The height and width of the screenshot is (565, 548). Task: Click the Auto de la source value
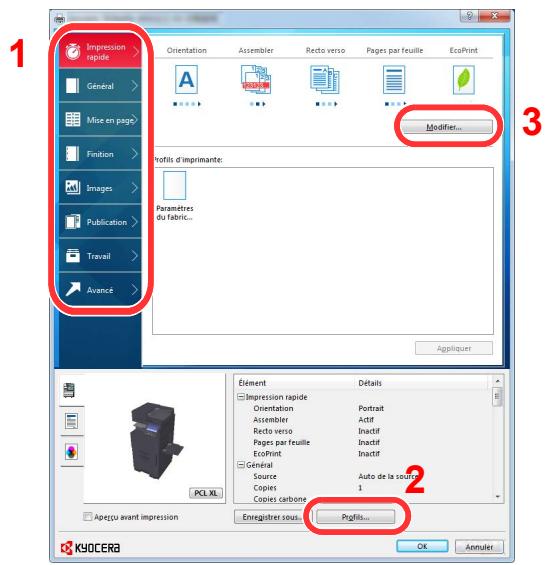click(388, 476)
